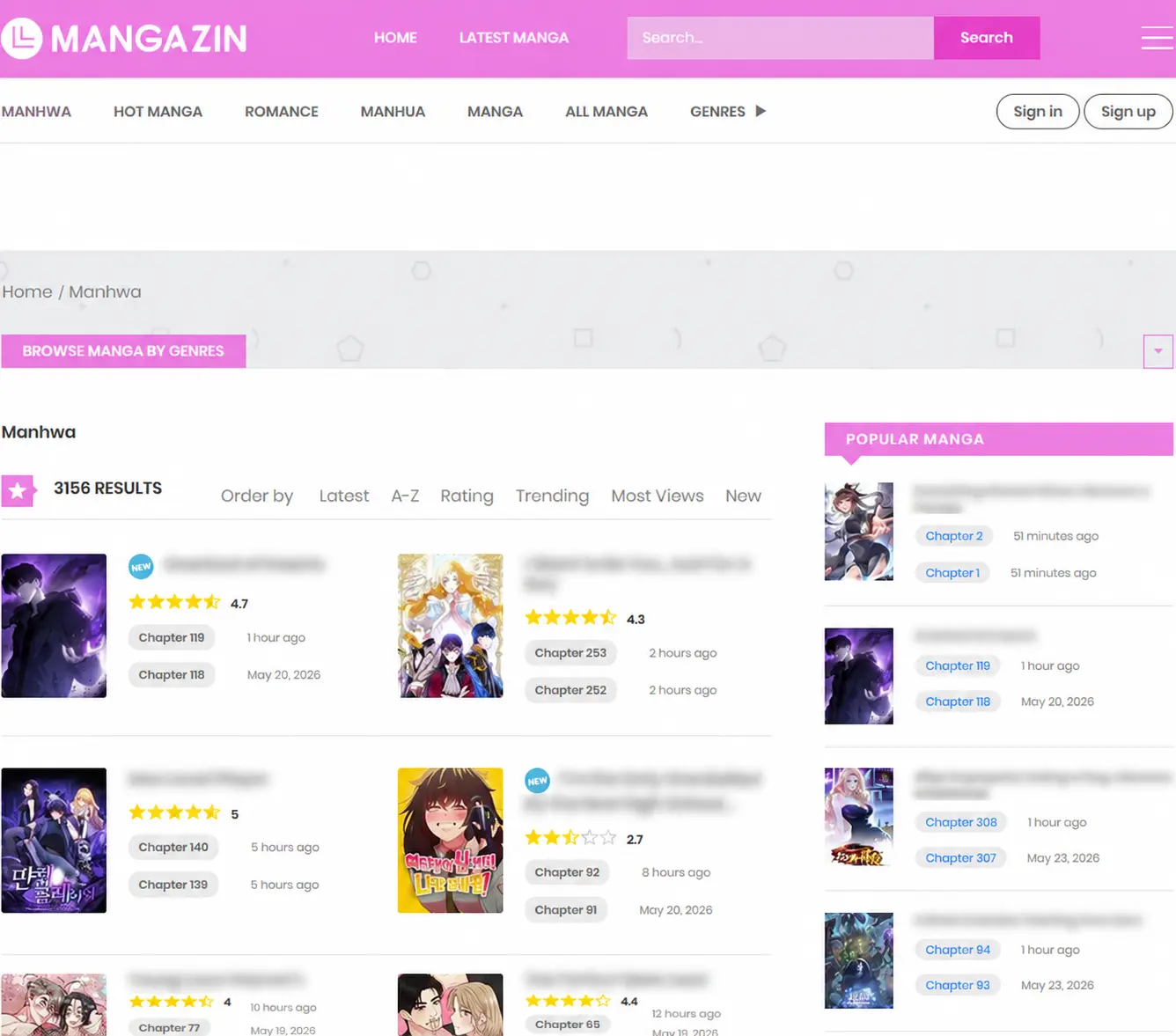Image resolution: width=1176 pixels, height=1036 pixels.
Task: Open the MANHWA category
Action: (x=36, y=112)
